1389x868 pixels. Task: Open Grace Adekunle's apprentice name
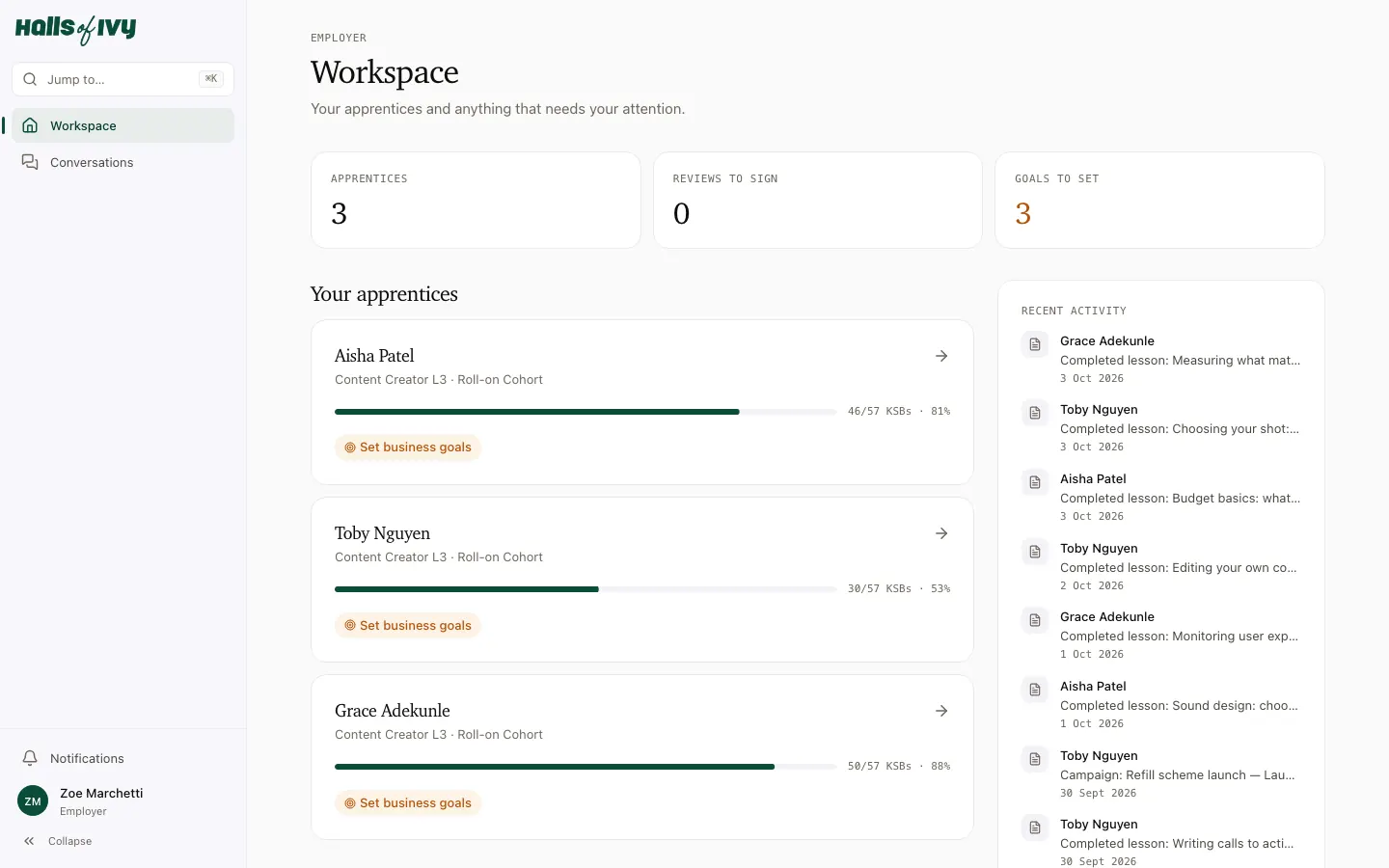393,711
